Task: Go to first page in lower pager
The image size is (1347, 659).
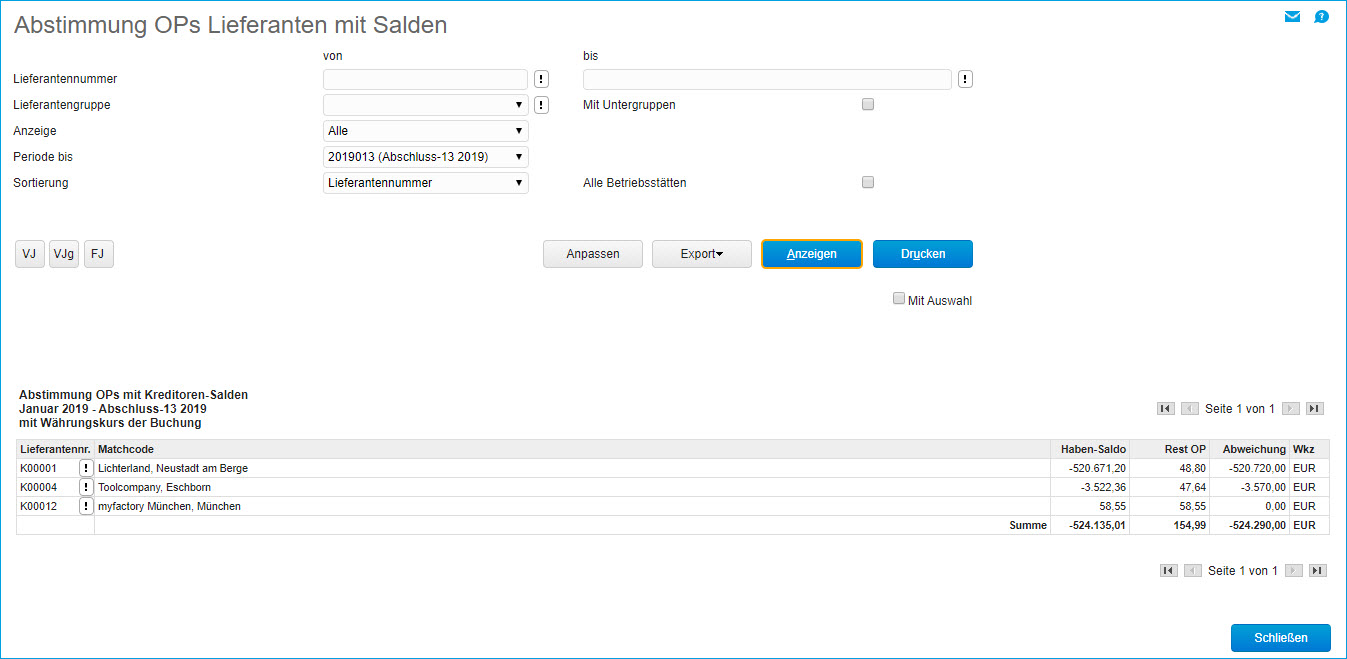Action: pos(1168,570)
